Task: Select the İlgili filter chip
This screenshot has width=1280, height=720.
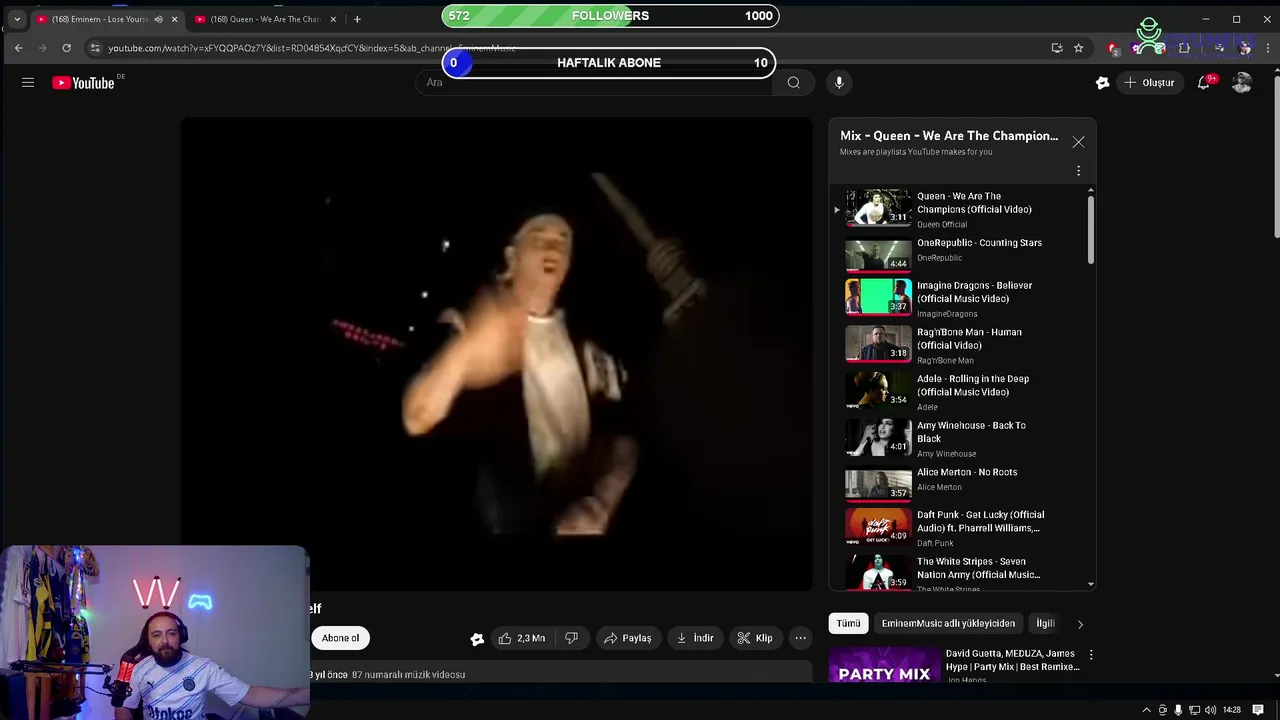Action: pyautogui.click(x=1045, y=623)
